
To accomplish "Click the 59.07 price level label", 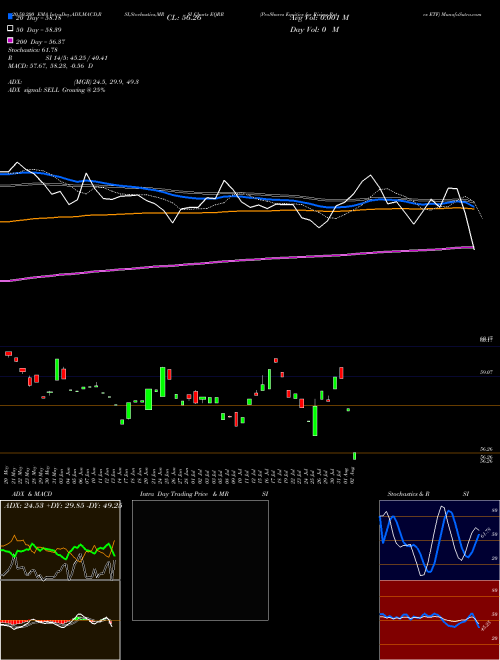I will (487, 373).
